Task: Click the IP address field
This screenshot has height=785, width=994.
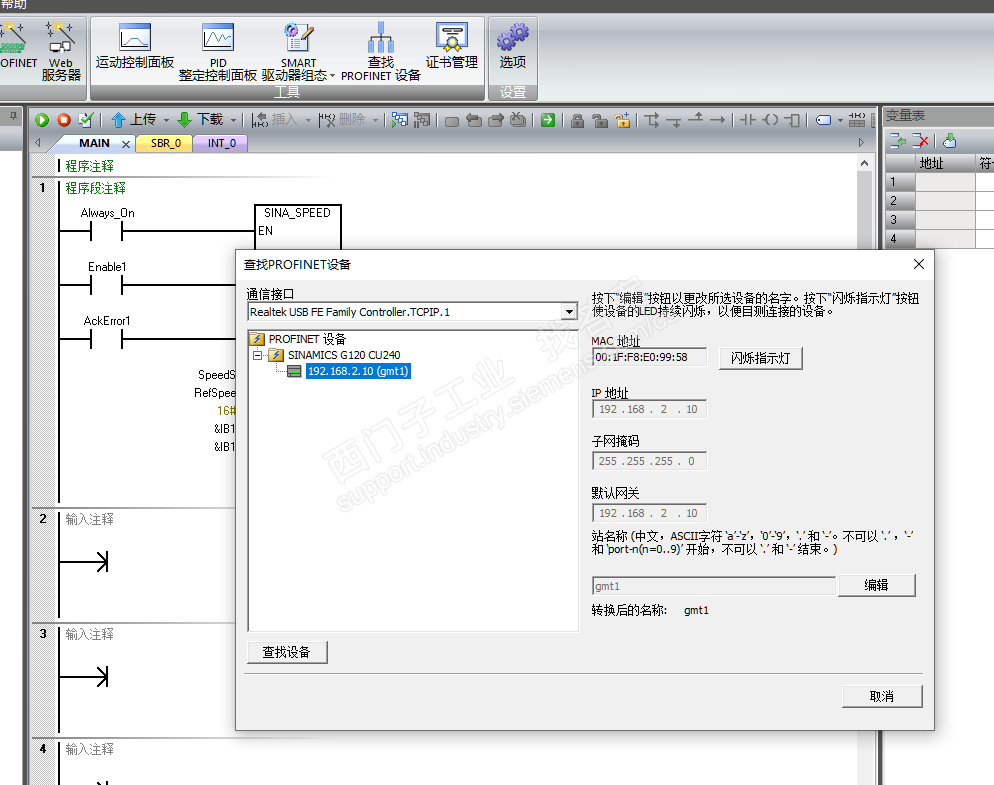Action: coord(649,409)
